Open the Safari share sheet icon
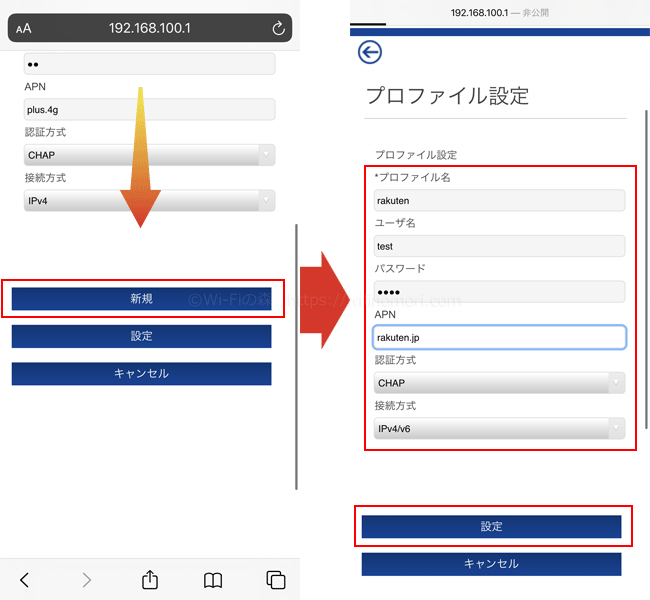 150,579
